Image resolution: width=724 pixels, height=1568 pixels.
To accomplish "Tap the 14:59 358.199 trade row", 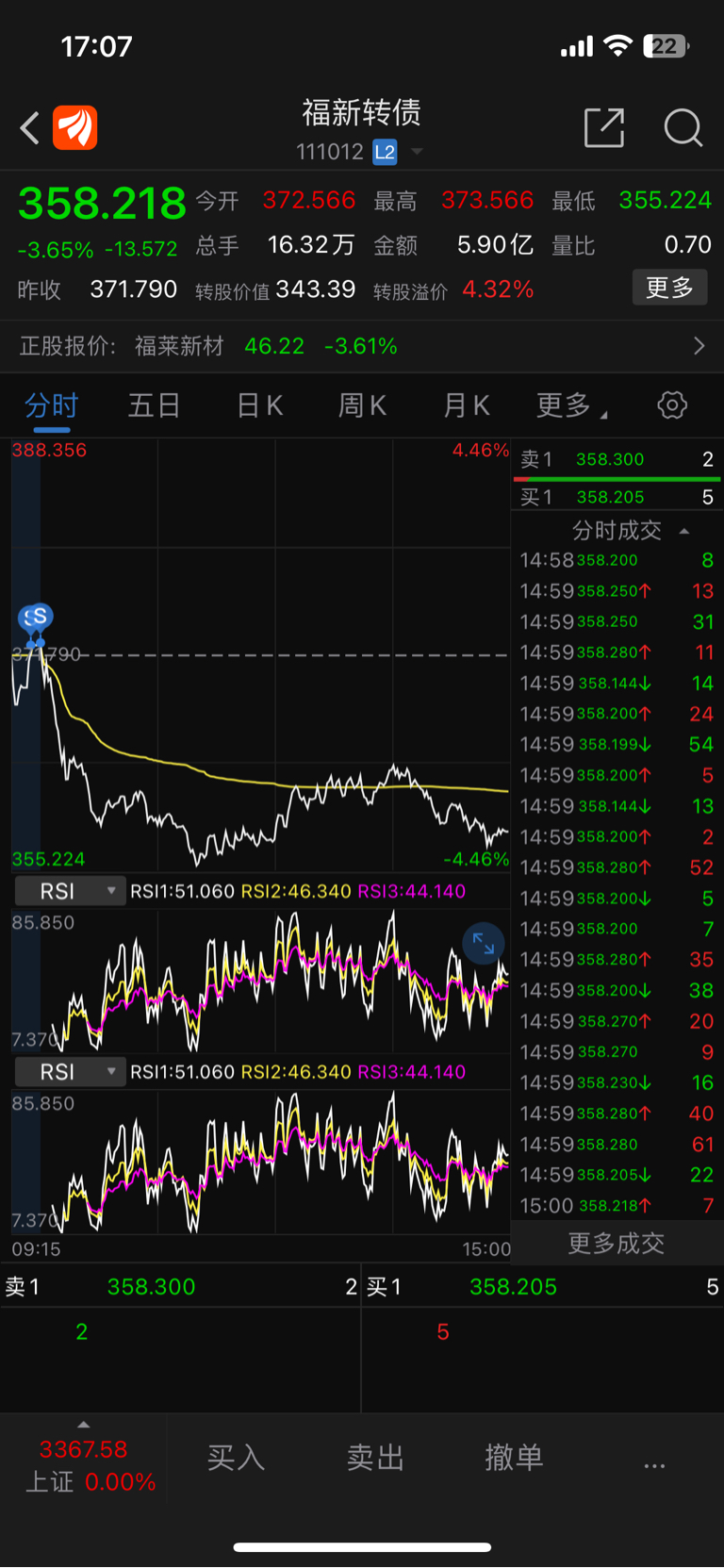I will coord(617,745).
